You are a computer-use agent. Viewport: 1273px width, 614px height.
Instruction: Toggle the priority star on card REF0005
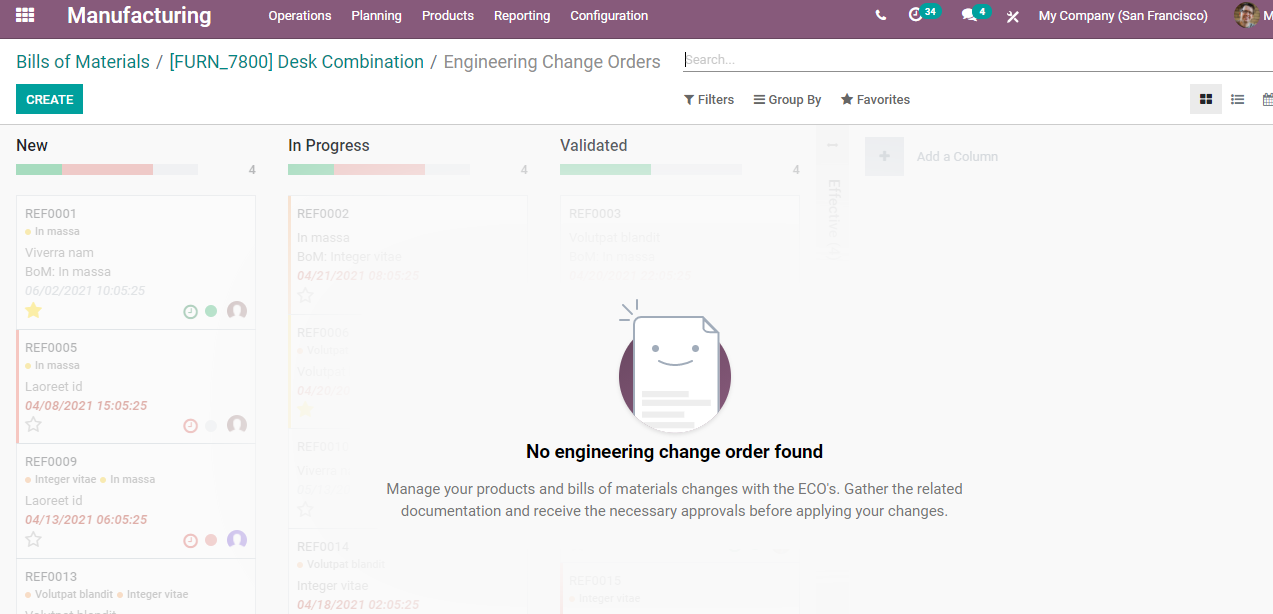tap(33, 424)
